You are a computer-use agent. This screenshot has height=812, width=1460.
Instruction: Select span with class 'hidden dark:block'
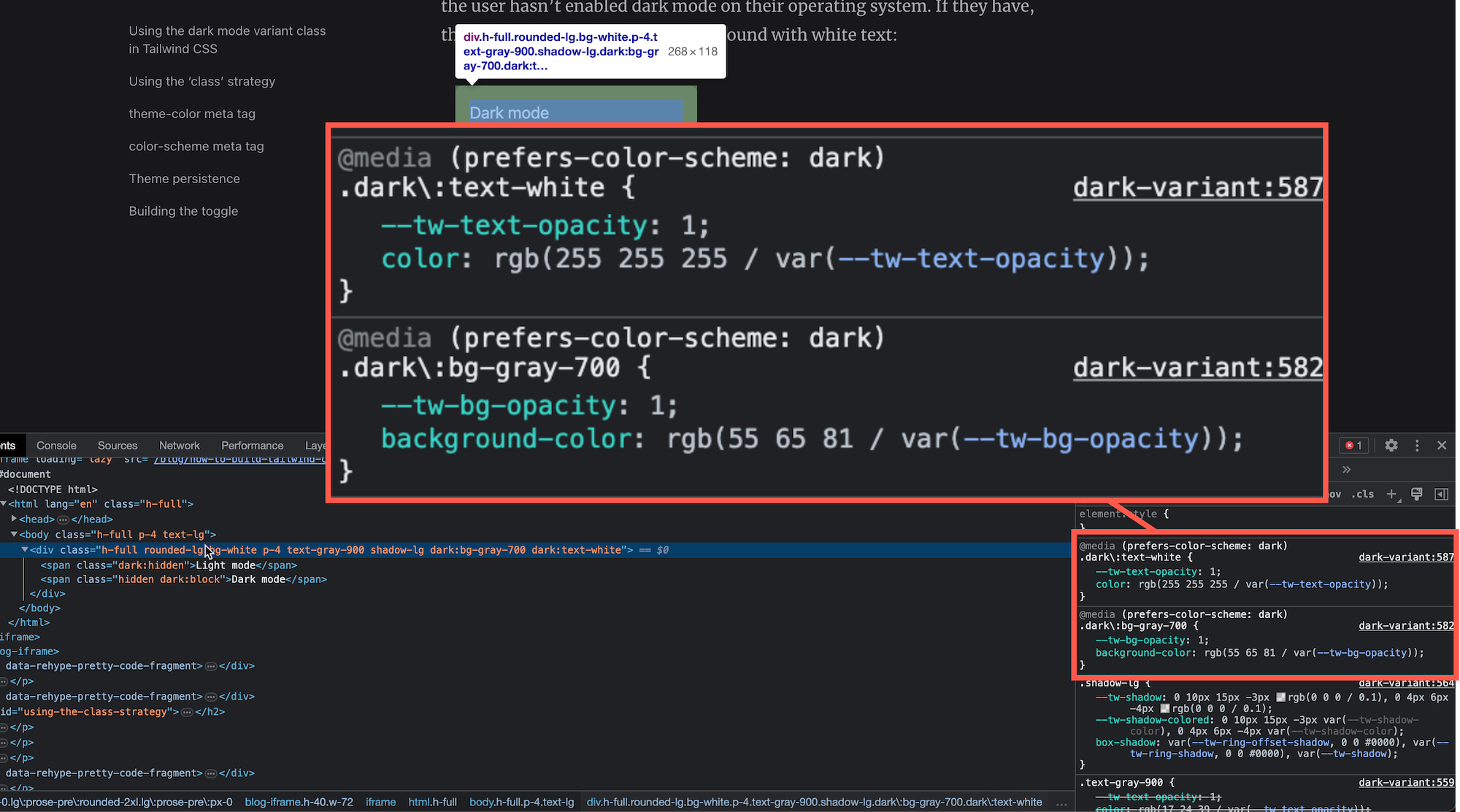coord(183,579)
